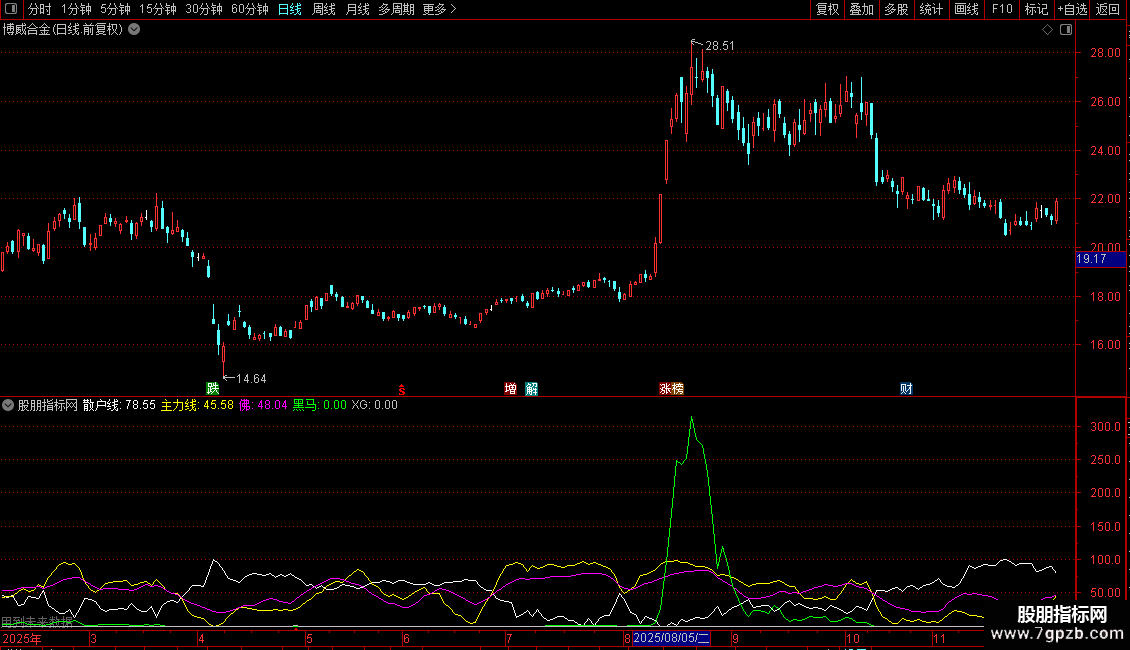This screenshot has width=1130, height=650.
Task: Toggle the side panel icon beside the diamond
Action: tap(1066, 30)
